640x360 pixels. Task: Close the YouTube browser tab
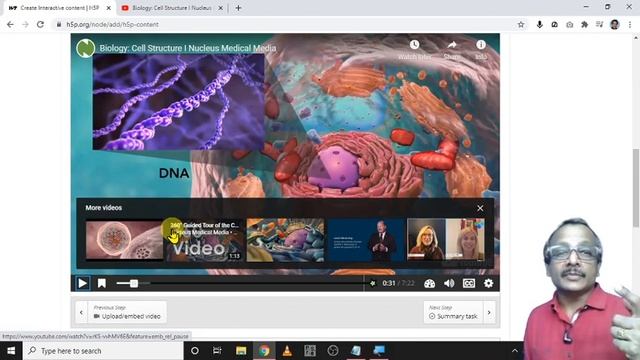tap(220, 8)
